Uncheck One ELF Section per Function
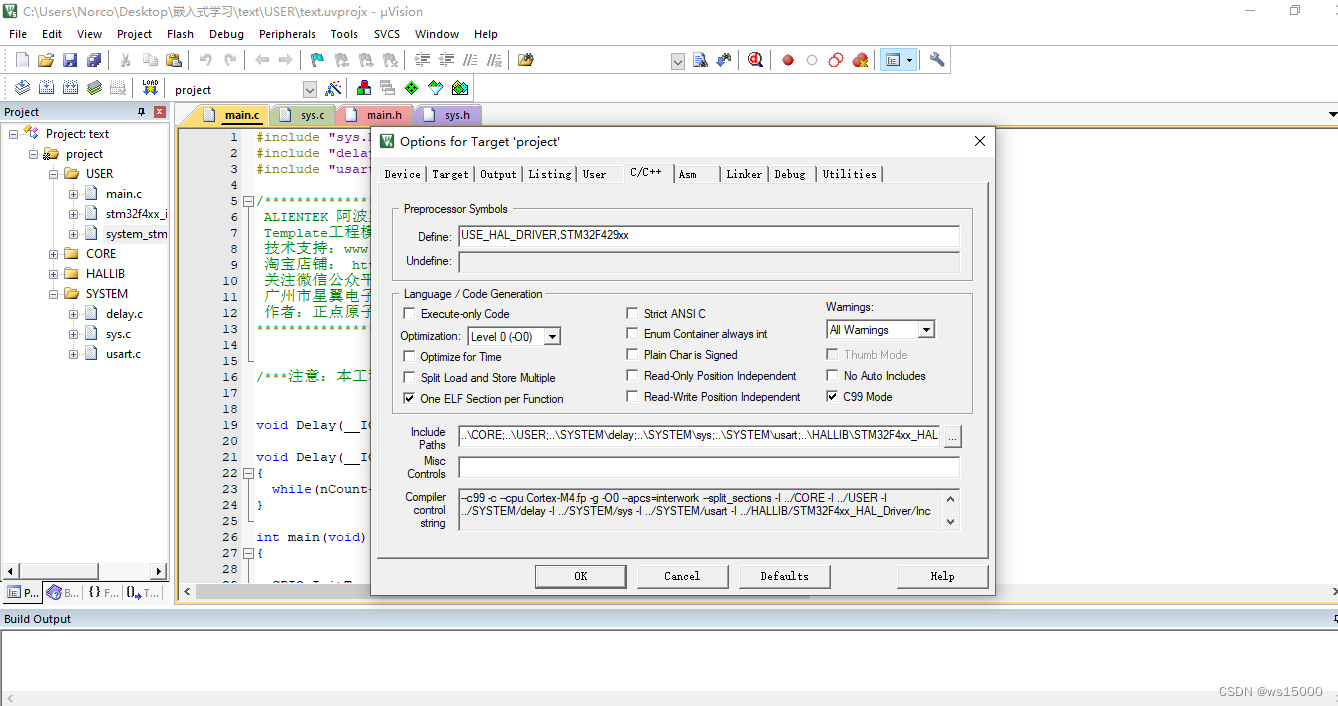 (x=409, y=398)
